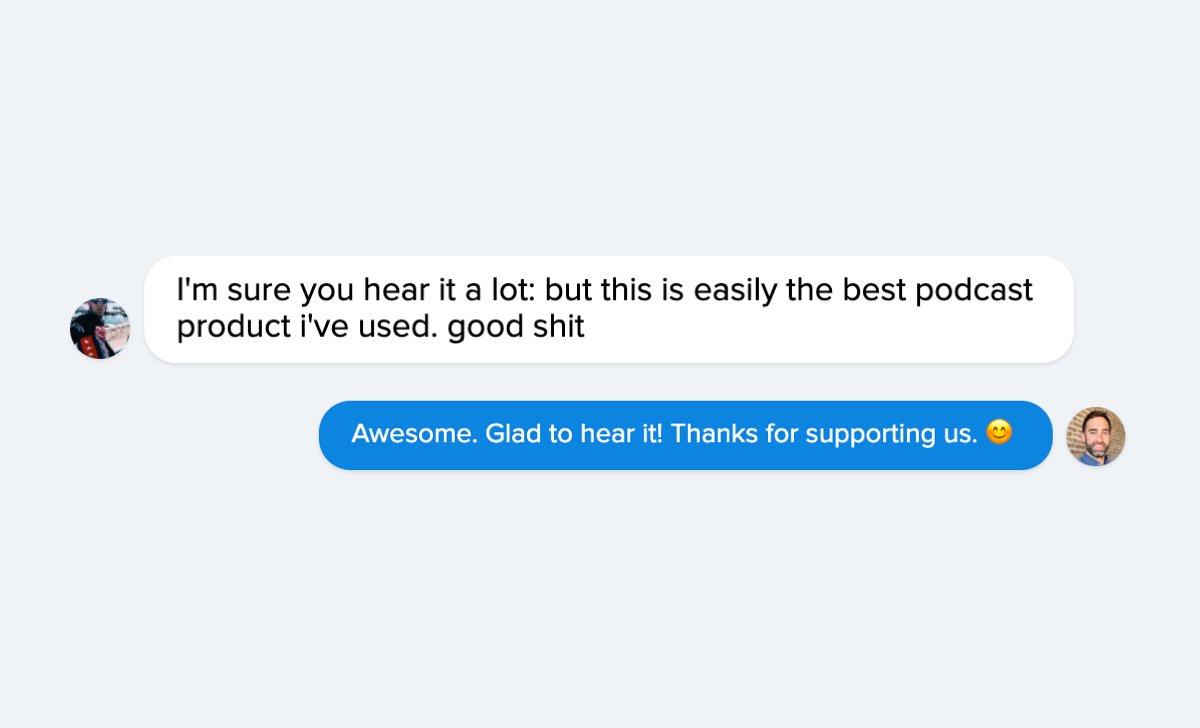
Task: Click the bearded man's avatar on the right
Action: [x=1096, y=436]
